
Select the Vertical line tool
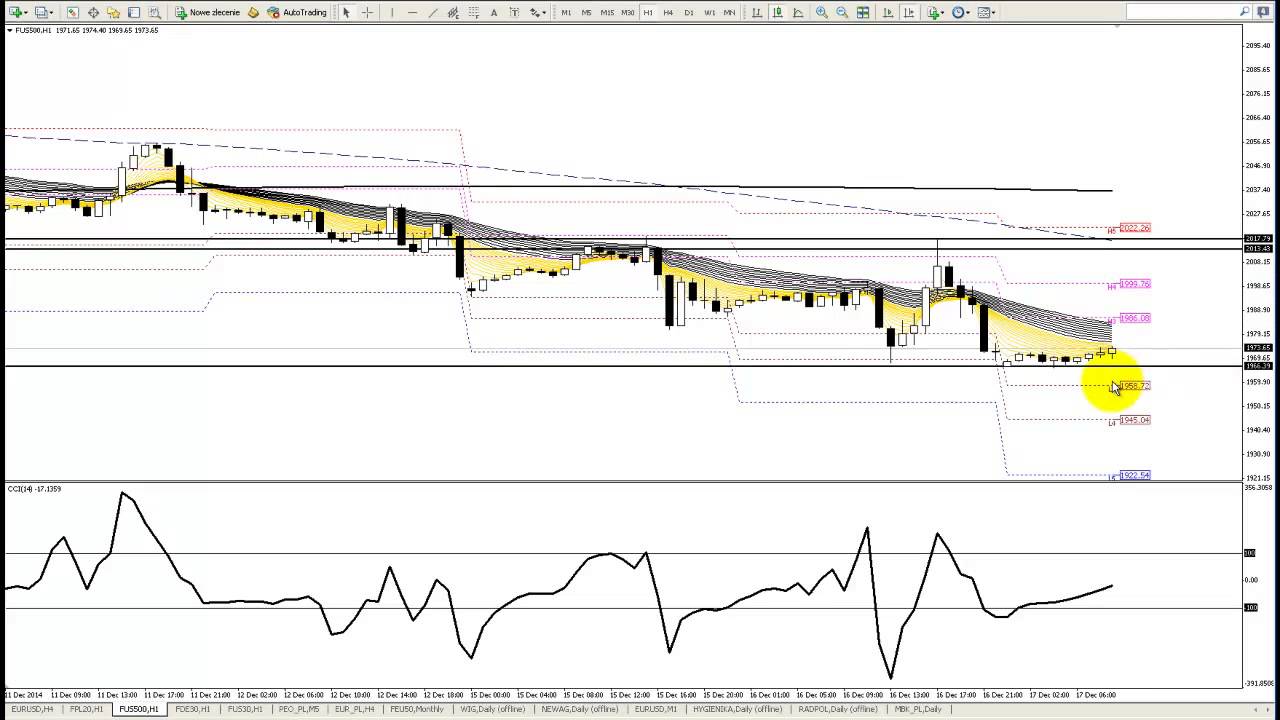tap(392, 12)
